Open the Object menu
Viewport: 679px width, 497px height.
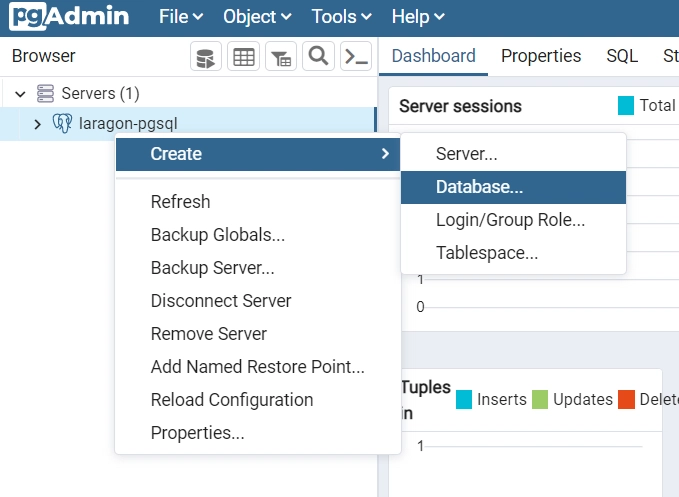coord(257,17)
